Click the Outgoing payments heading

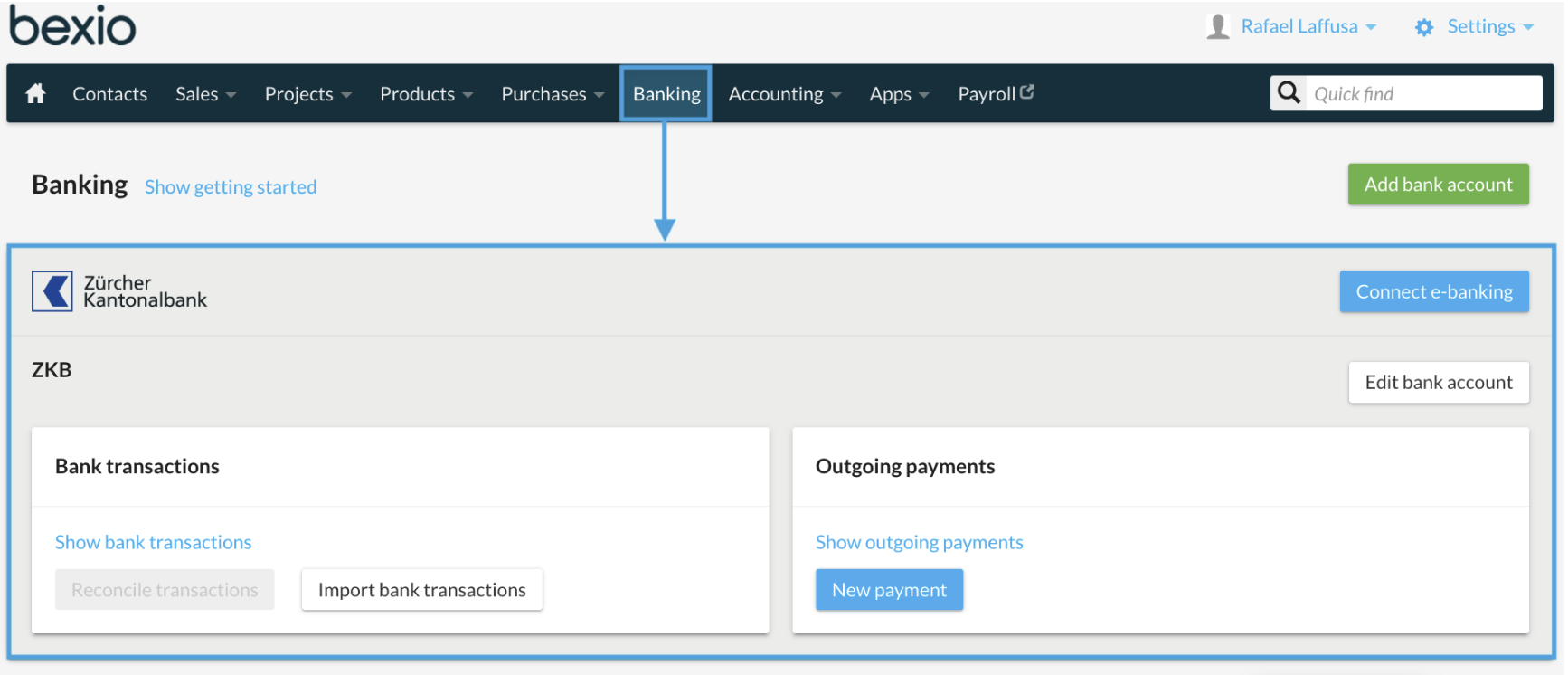click(x=905, y=466)
